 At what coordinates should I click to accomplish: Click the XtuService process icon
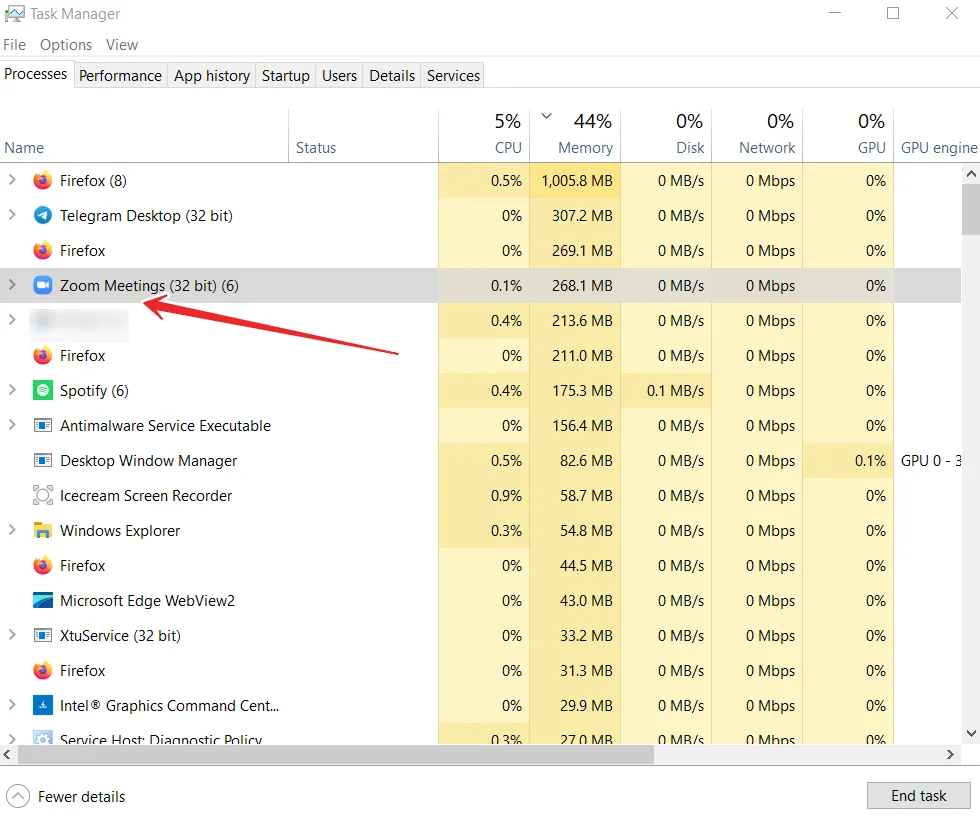click(42, 635)
